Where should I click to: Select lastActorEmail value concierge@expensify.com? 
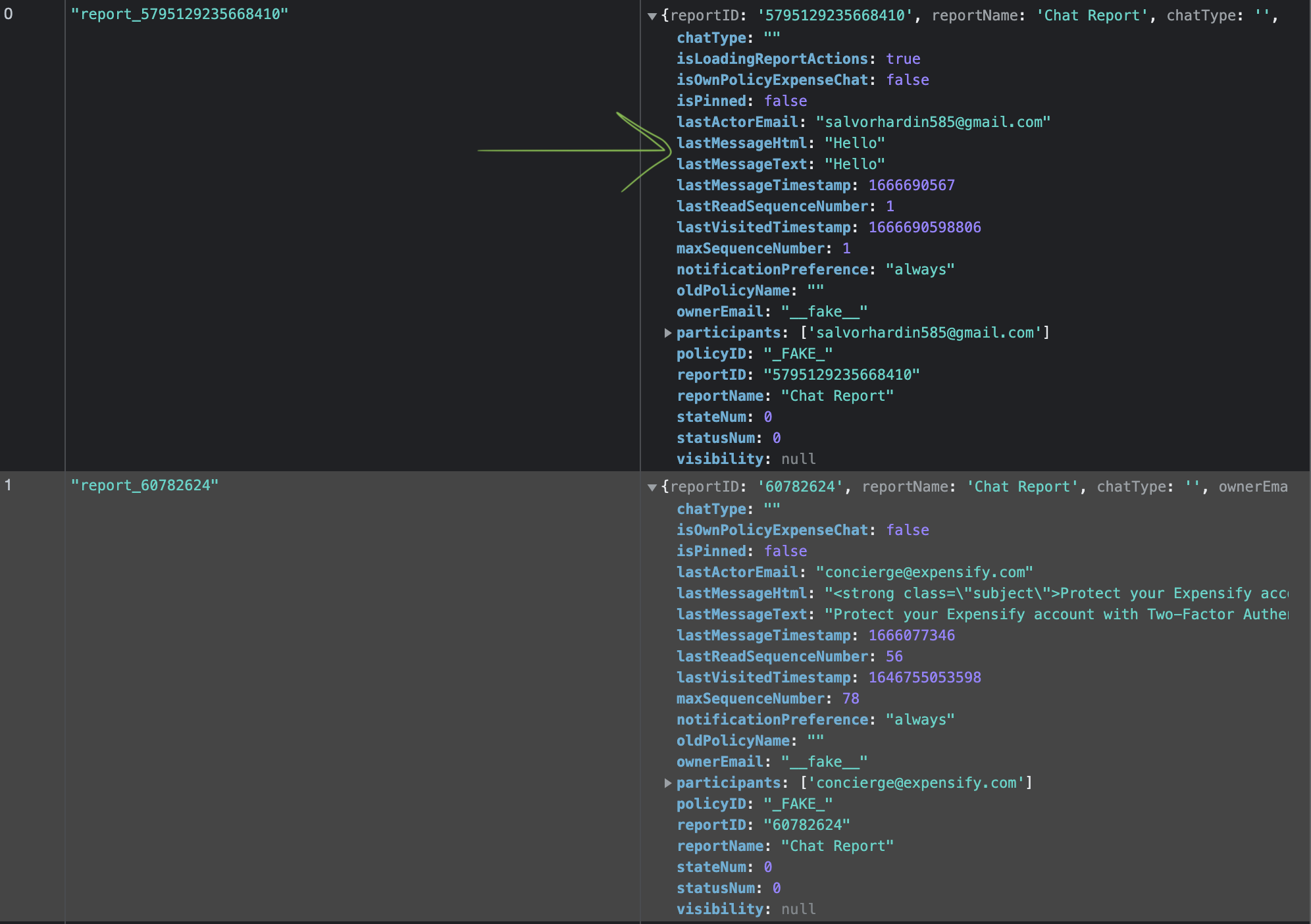[924, 572]
